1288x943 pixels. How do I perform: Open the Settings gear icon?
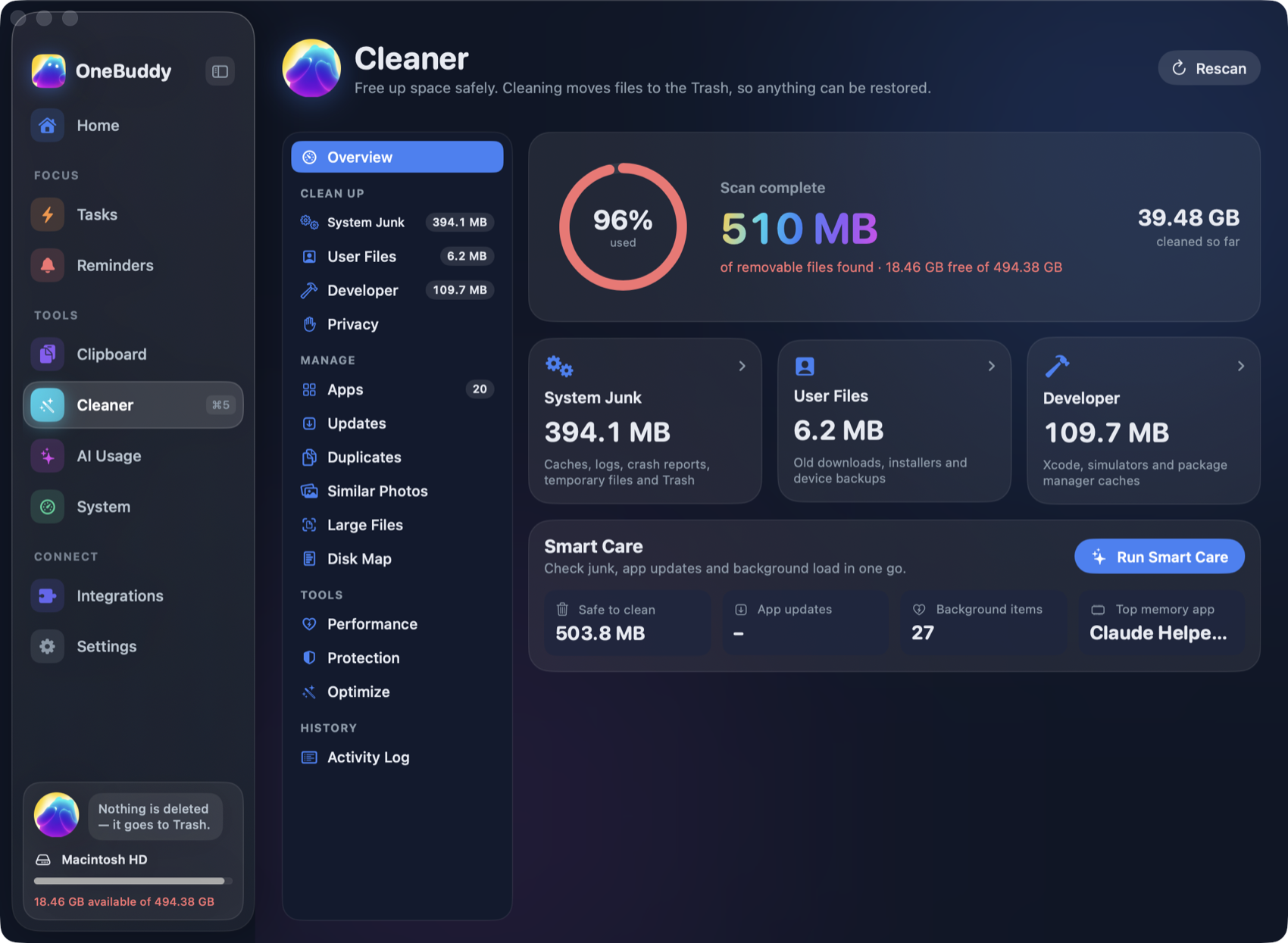(x=47, y=646)
